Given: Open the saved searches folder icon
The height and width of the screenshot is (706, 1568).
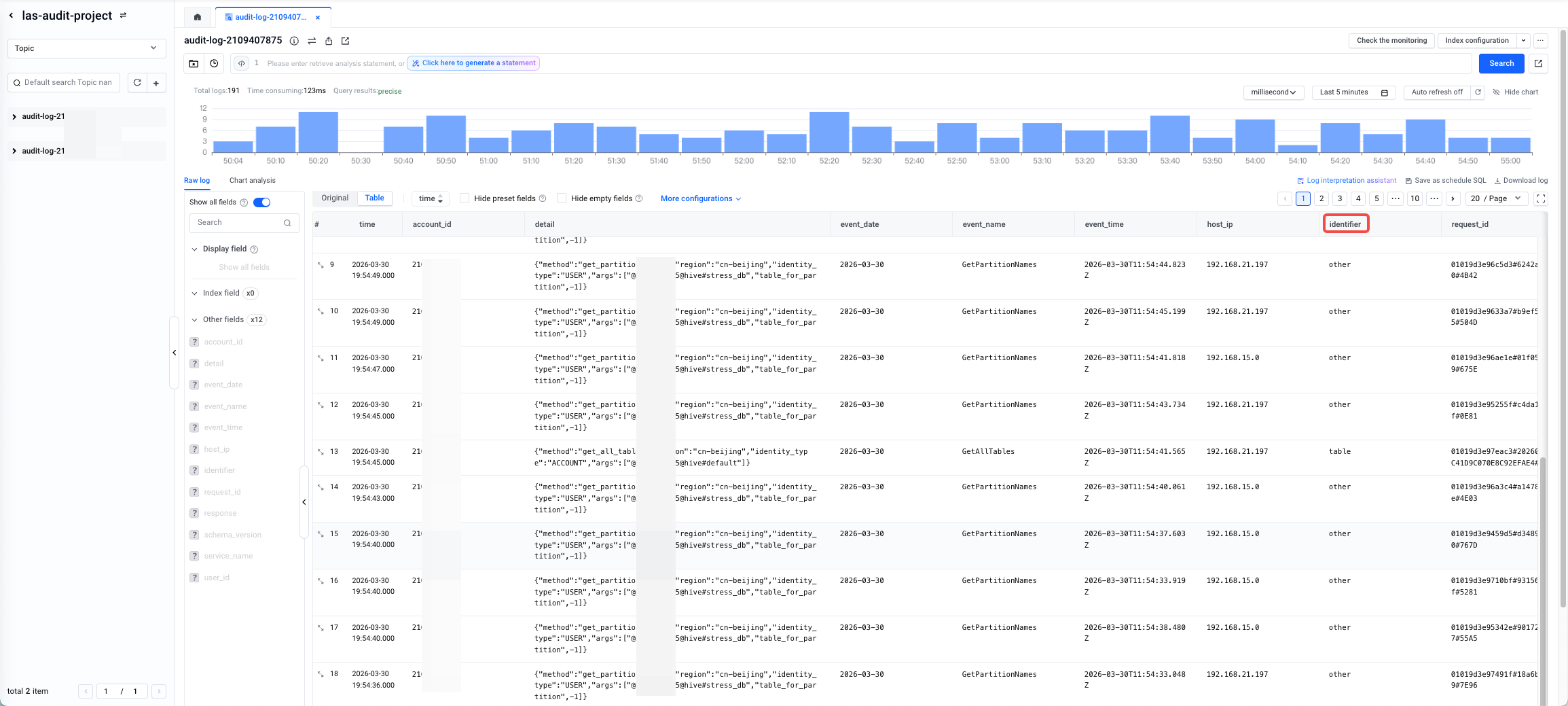Looking at the screenshot, I should pyautogui.click(x=194, y=63).
